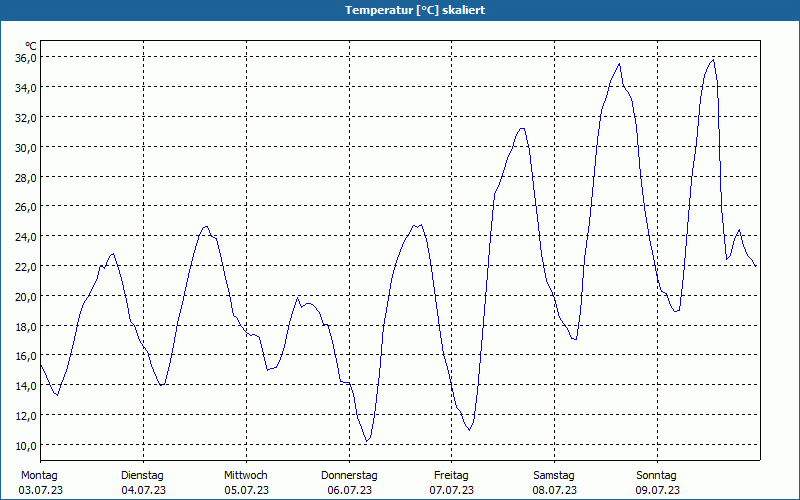The image size is (800, 500).
Task: Click the 09.07.23 date label
Action: click(x=657, y=490)
